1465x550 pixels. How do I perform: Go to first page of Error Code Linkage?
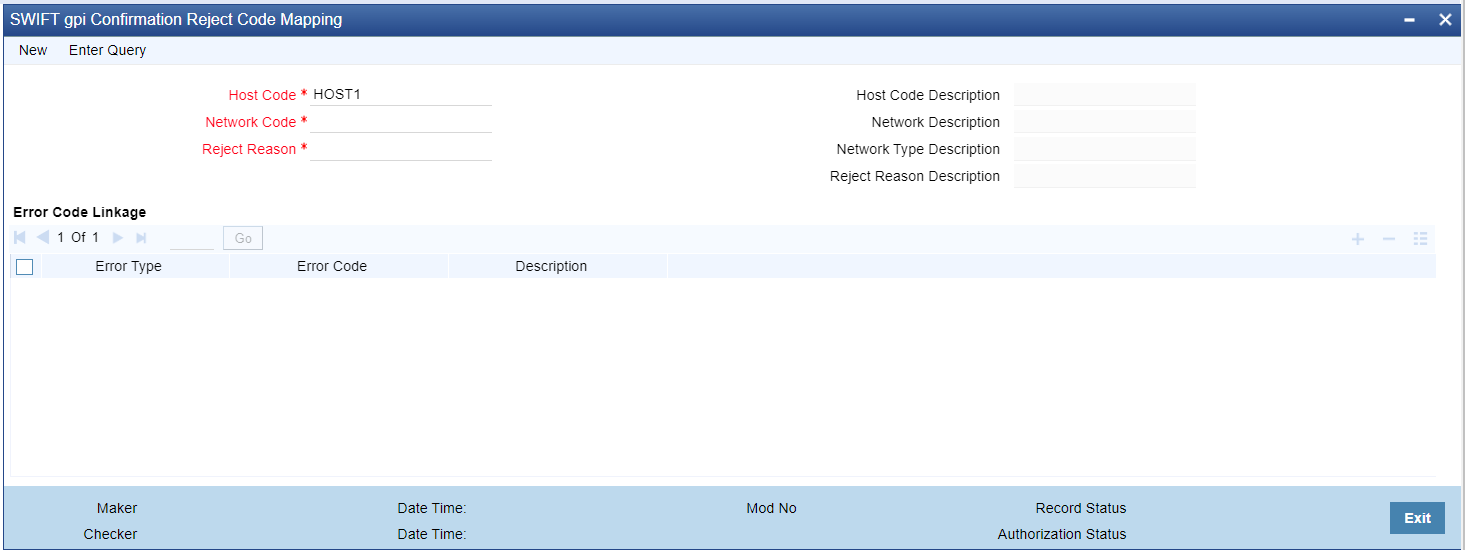tap(20, 238)
